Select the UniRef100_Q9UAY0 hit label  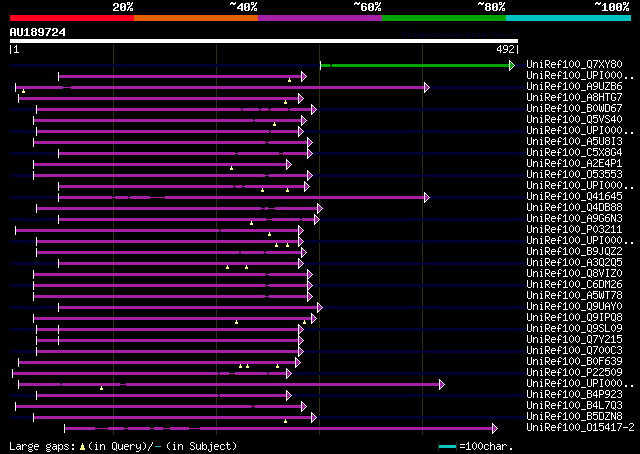coord(574,306)
